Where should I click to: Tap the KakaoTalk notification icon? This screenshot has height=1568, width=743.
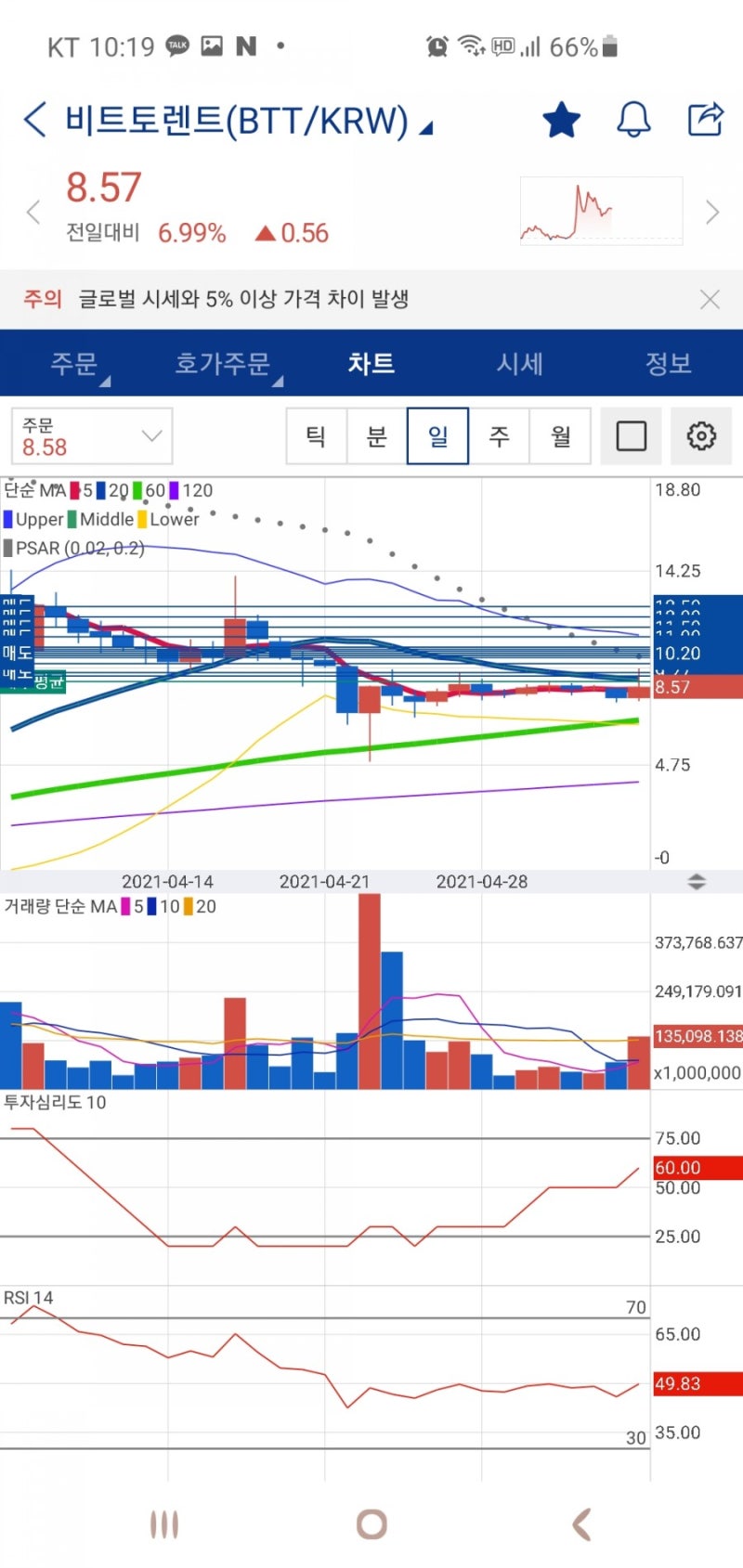[x=177, y=45]
